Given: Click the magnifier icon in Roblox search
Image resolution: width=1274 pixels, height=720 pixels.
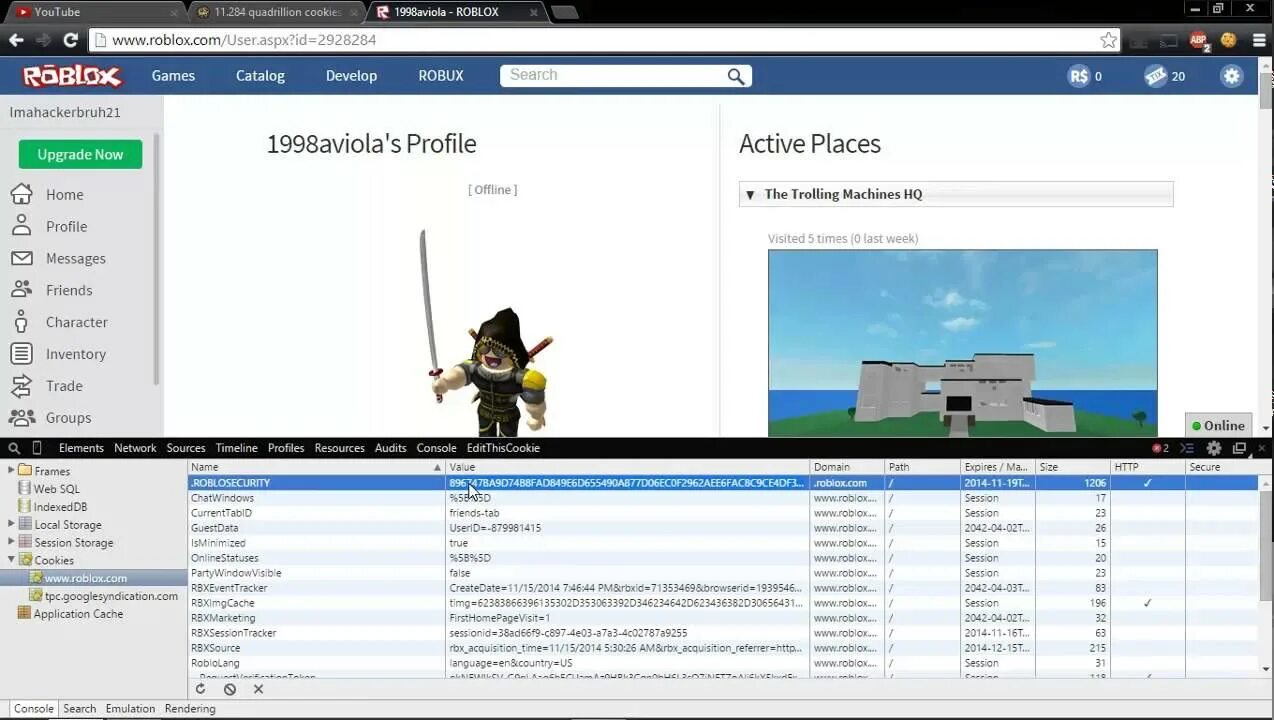Looking at the screenshot, I should (736, 76).
